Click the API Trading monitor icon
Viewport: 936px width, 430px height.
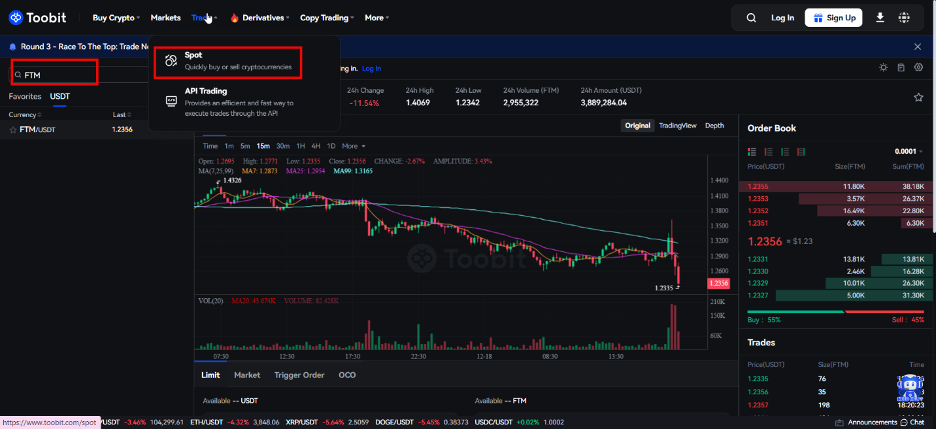pyautogui.click(x=171, y=101)
